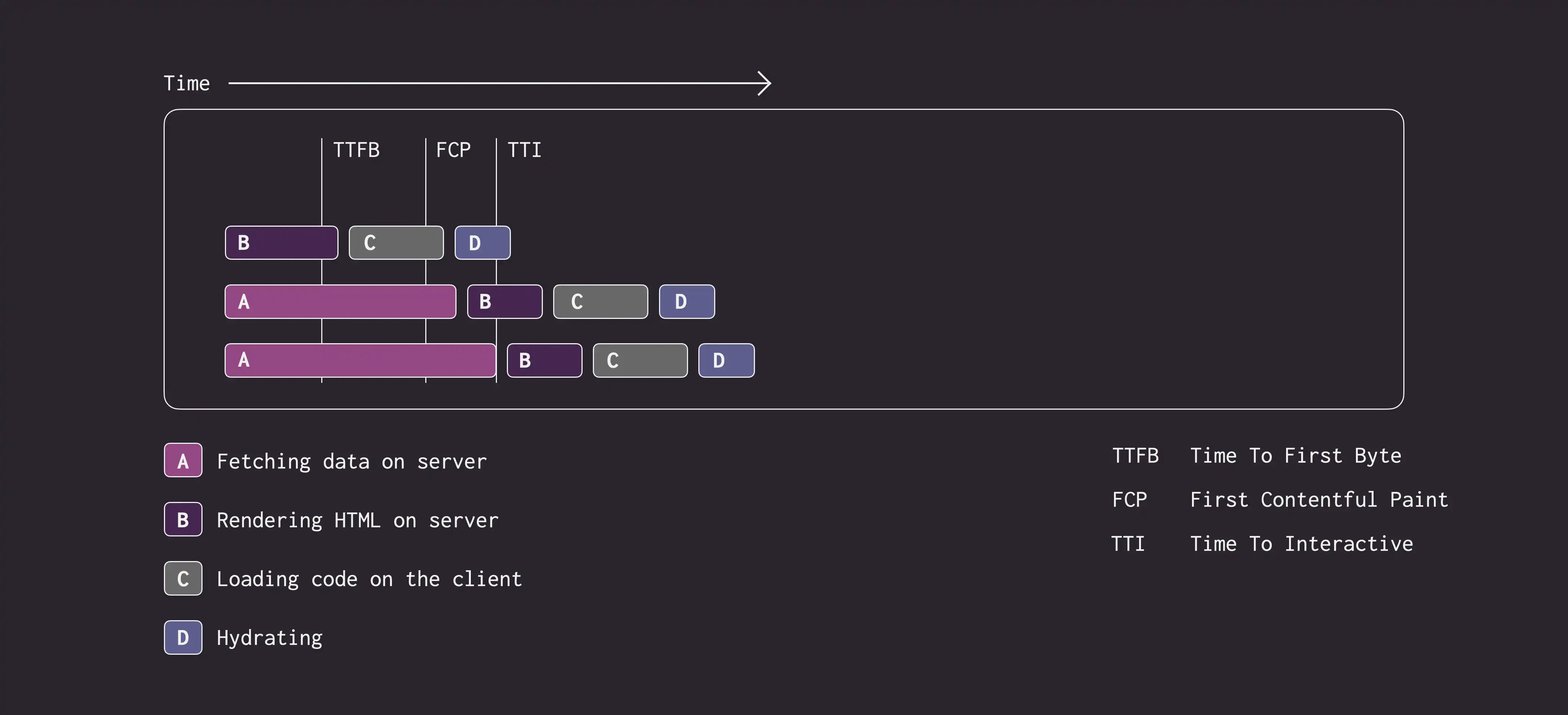Click the D bar in the middle timeline row
Screen dimensions: 1568x715
coord(687,302)
